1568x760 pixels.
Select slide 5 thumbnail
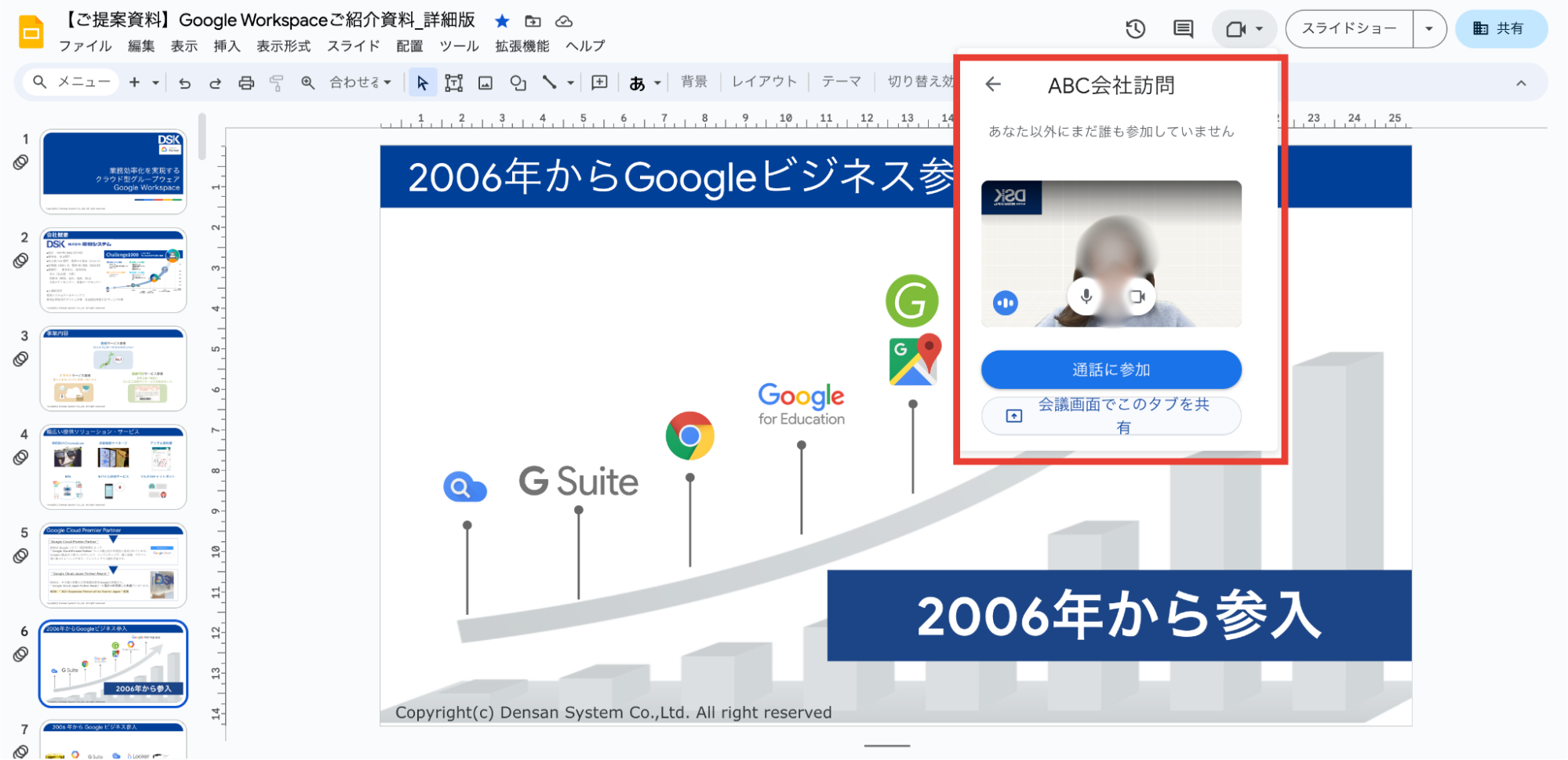114,565
